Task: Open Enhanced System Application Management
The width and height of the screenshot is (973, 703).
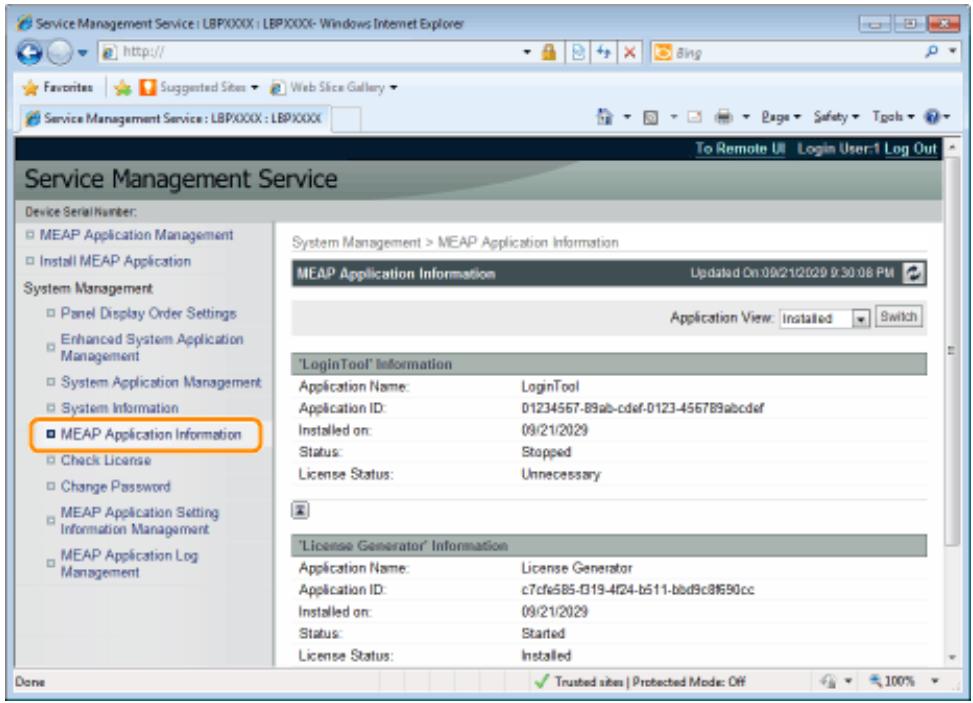Action: point(151,347)
